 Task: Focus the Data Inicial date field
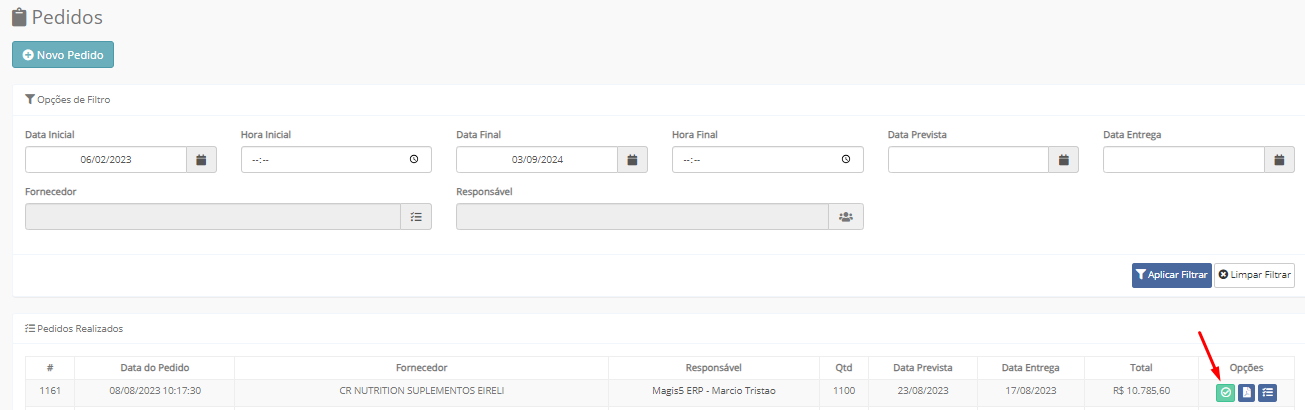106,160
